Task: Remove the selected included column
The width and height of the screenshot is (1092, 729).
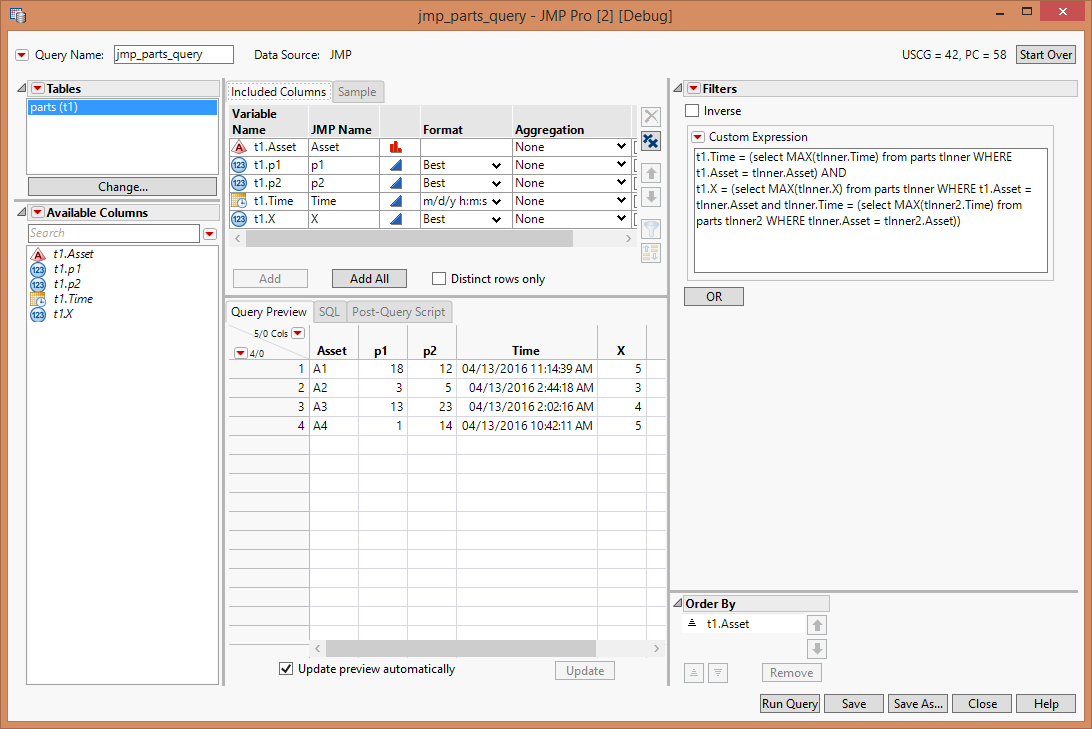Action: coord(651,116)
